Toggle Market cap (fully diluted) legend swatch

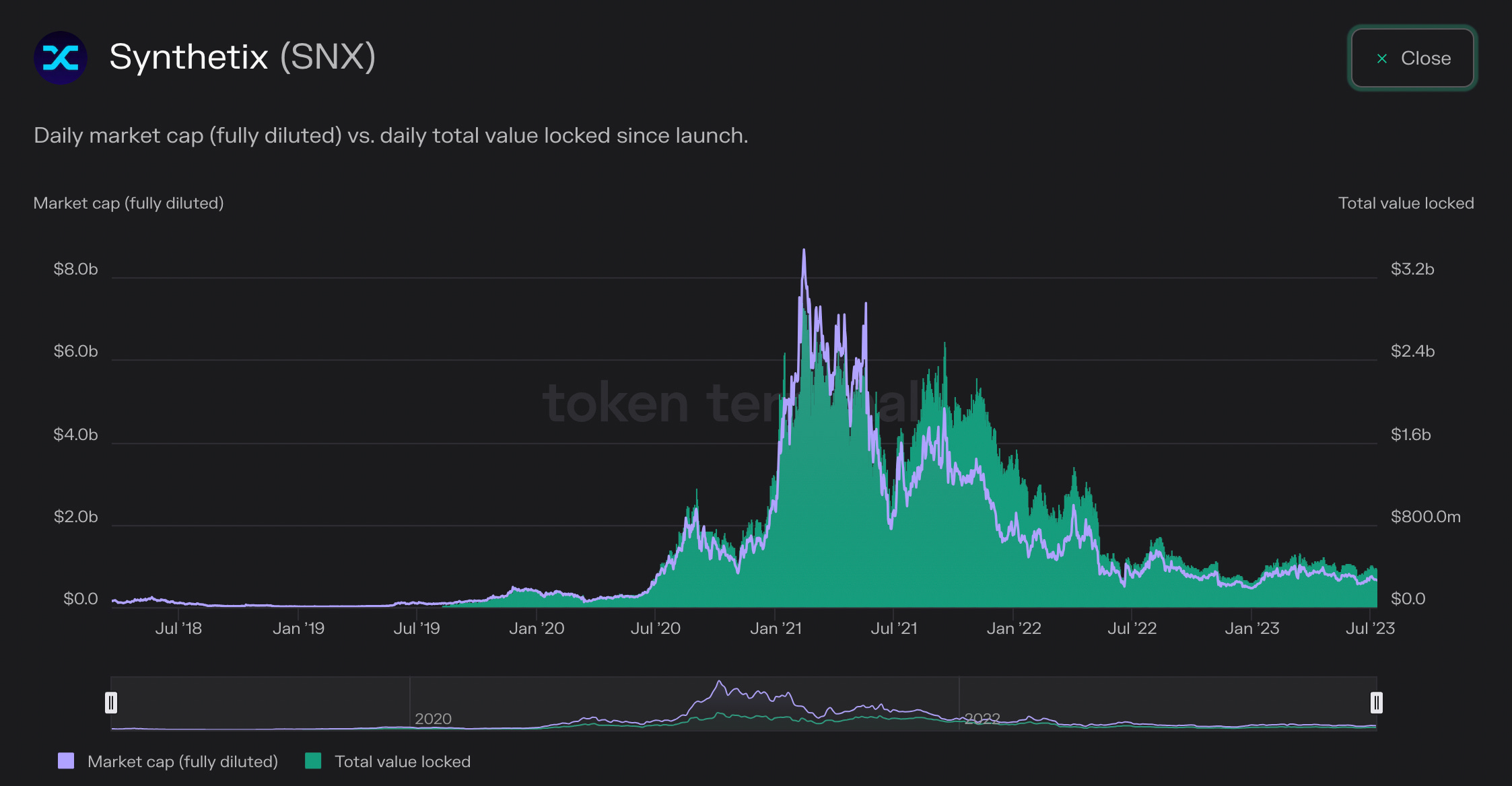(x=66, y=761)
